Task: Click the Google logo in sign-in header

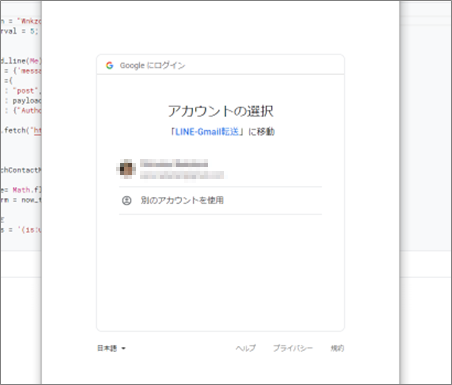Action: tap(110, 65)
